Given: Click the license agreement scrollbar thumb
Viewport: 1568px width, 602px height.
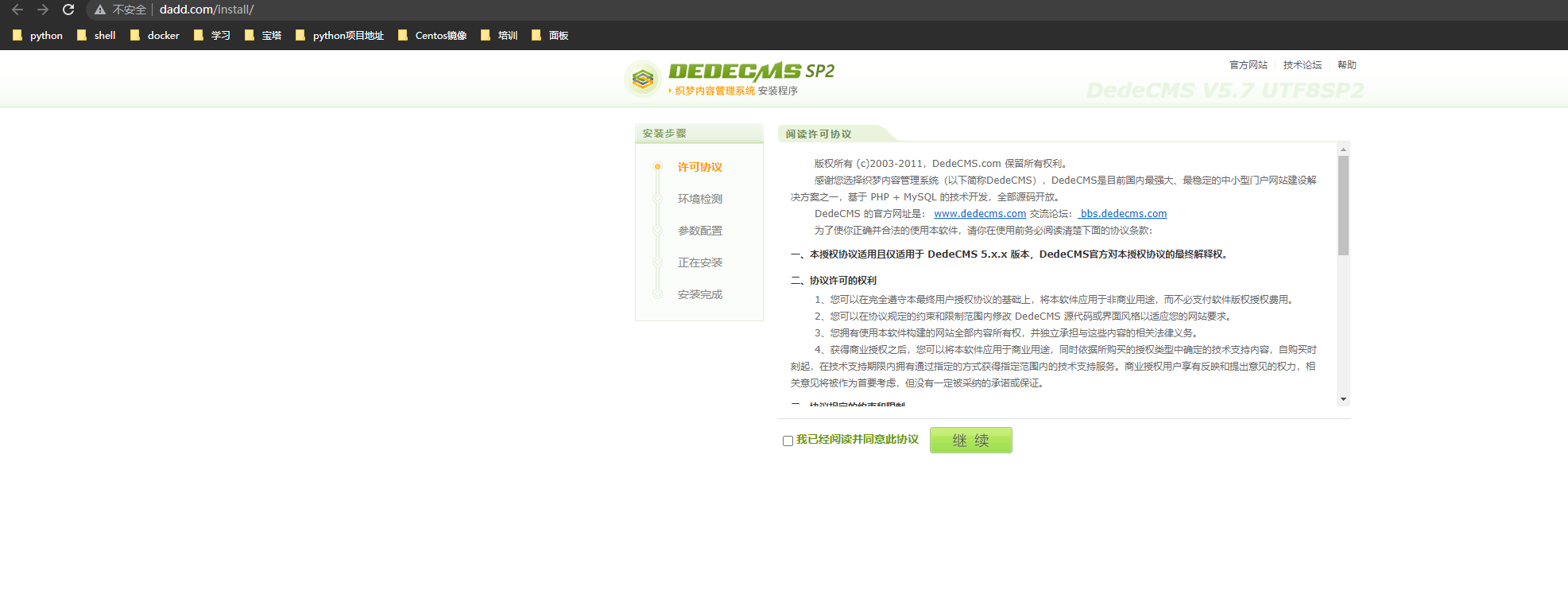Looking at the screenshot, I should tap(1343, 205).
